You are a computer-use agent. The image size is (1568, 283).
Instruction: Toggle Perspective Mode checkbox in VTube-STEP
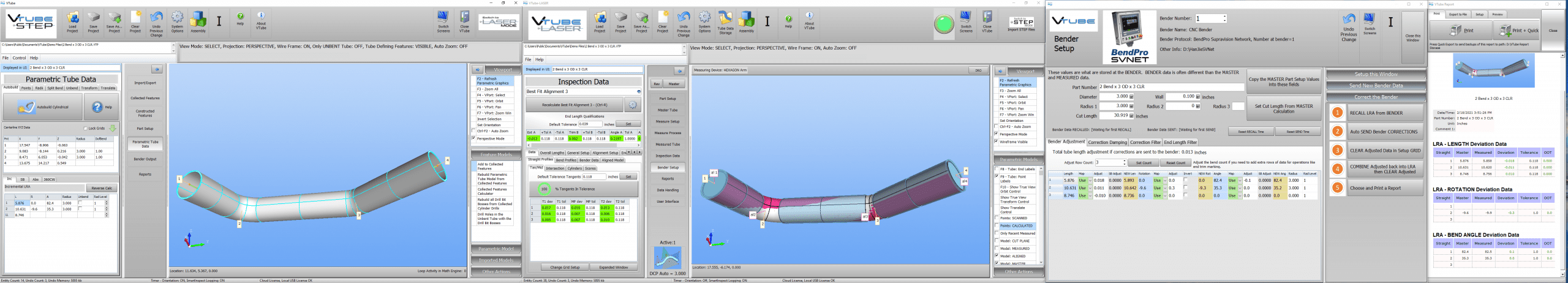(473, 138)
